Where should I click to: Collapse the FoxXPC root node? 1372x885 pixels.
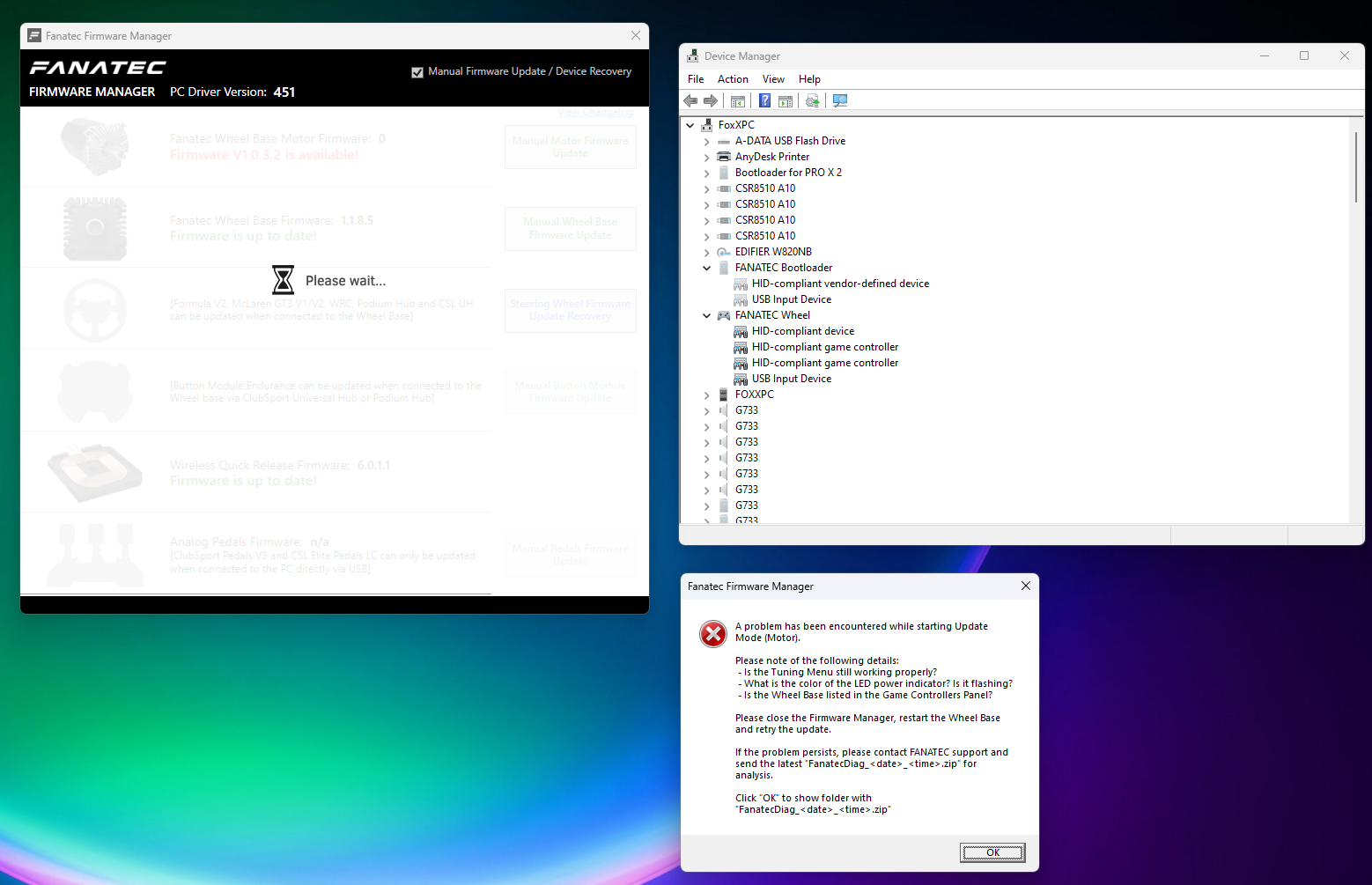(690, 125)
